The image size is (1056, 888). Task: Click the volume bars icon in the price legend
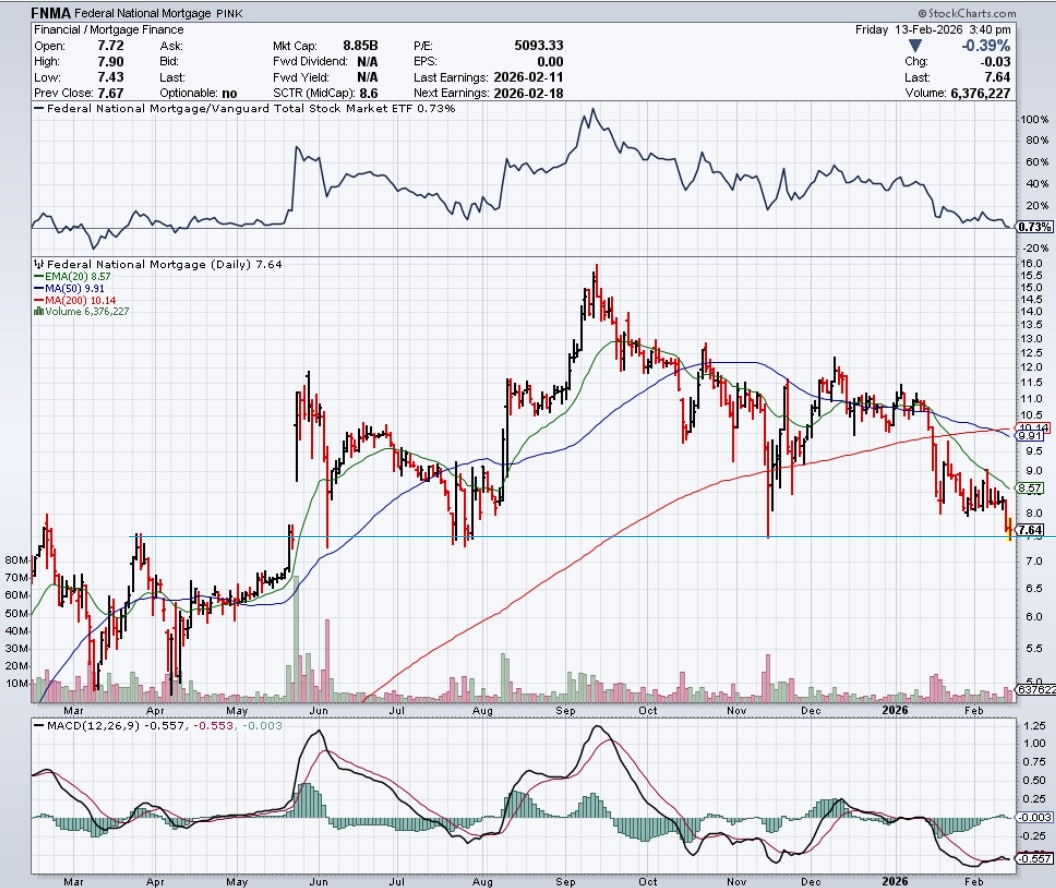[x=39, y=312]
